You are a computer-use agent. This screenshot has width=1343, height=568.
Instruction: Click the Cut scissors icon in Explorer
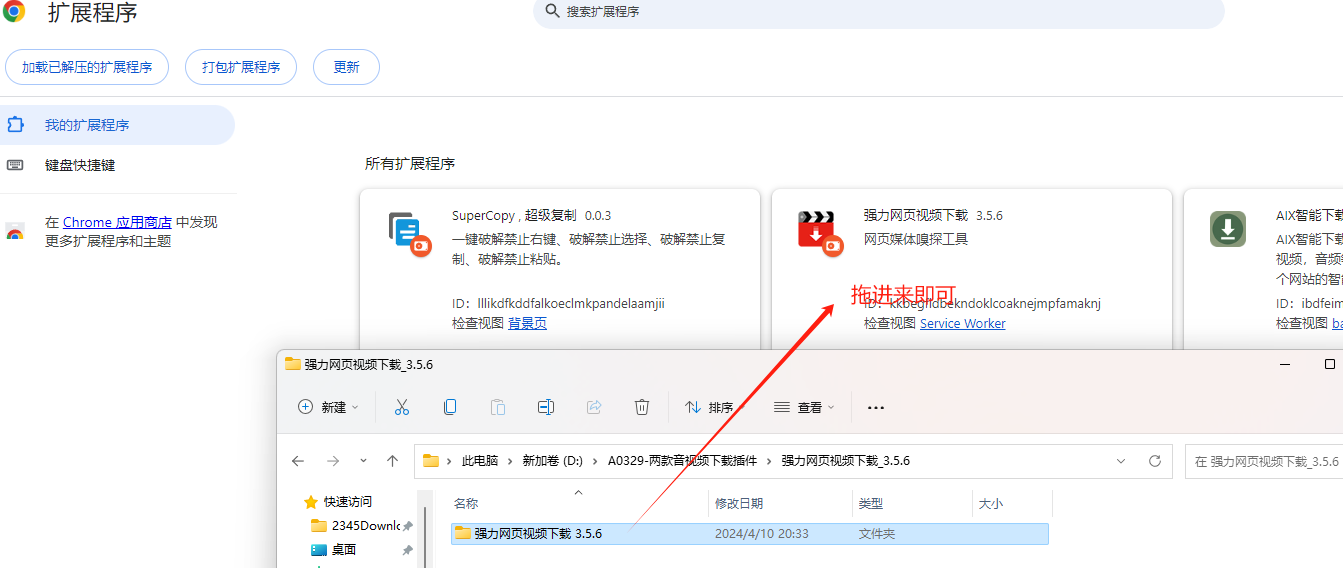click(402, 407)
